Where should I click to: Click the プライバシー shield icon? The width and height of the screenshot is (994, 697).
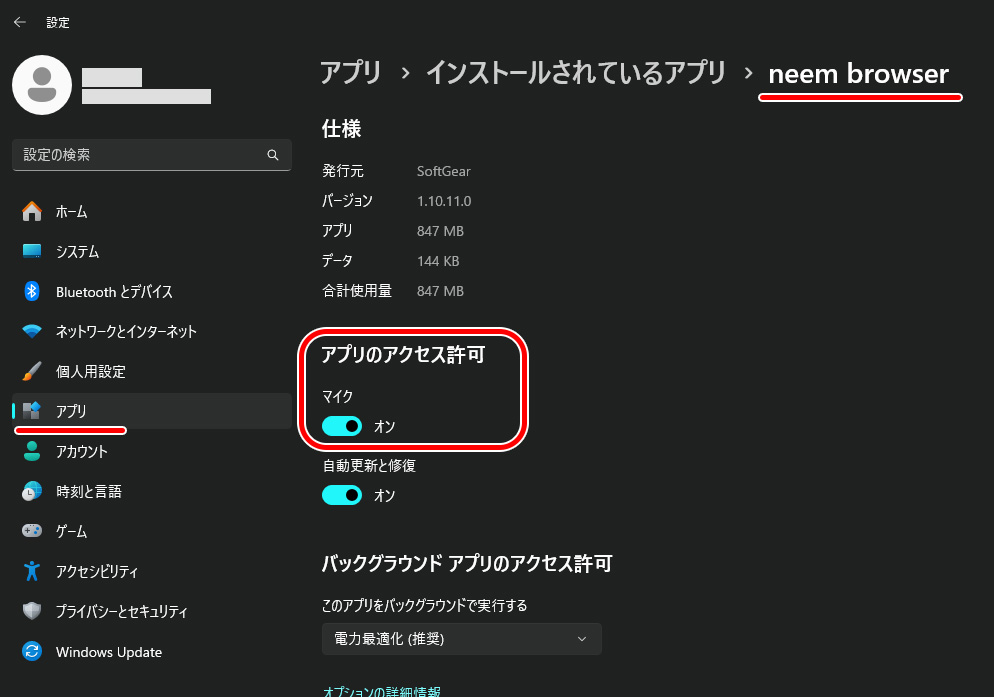[32, 611]
